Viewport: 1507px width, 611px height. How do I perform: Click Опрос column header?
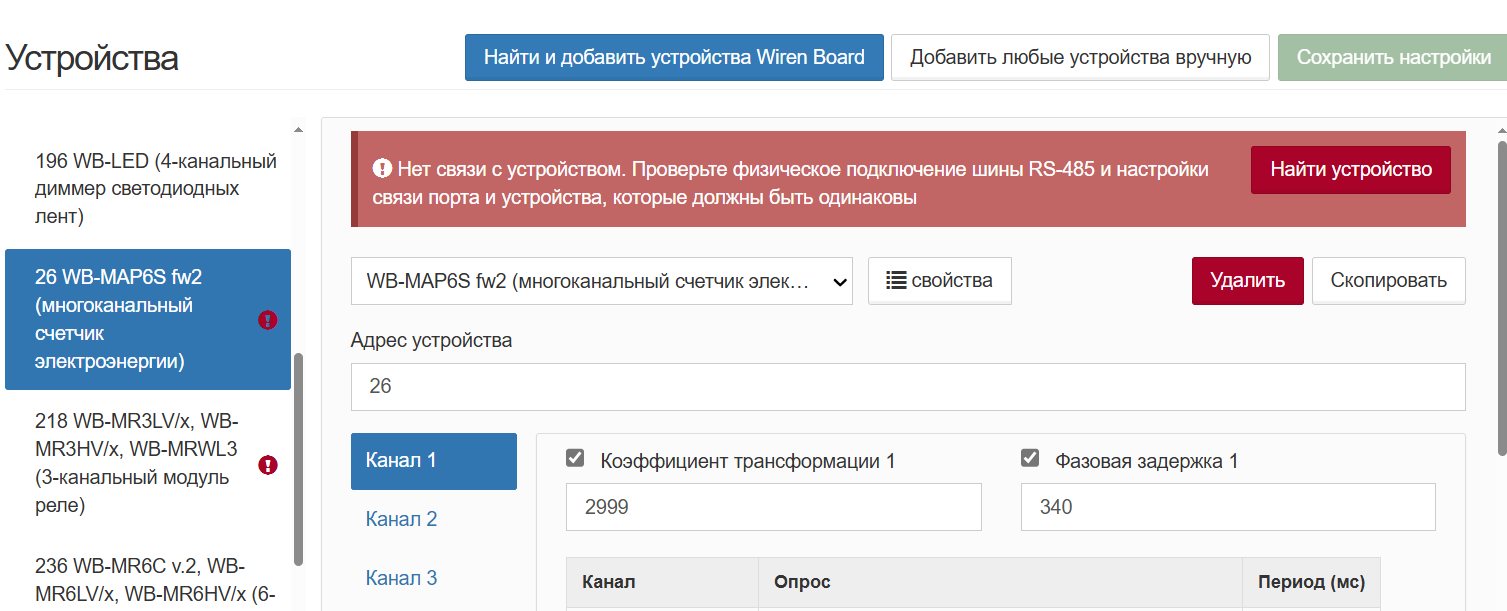click(x=1000, y=582)
